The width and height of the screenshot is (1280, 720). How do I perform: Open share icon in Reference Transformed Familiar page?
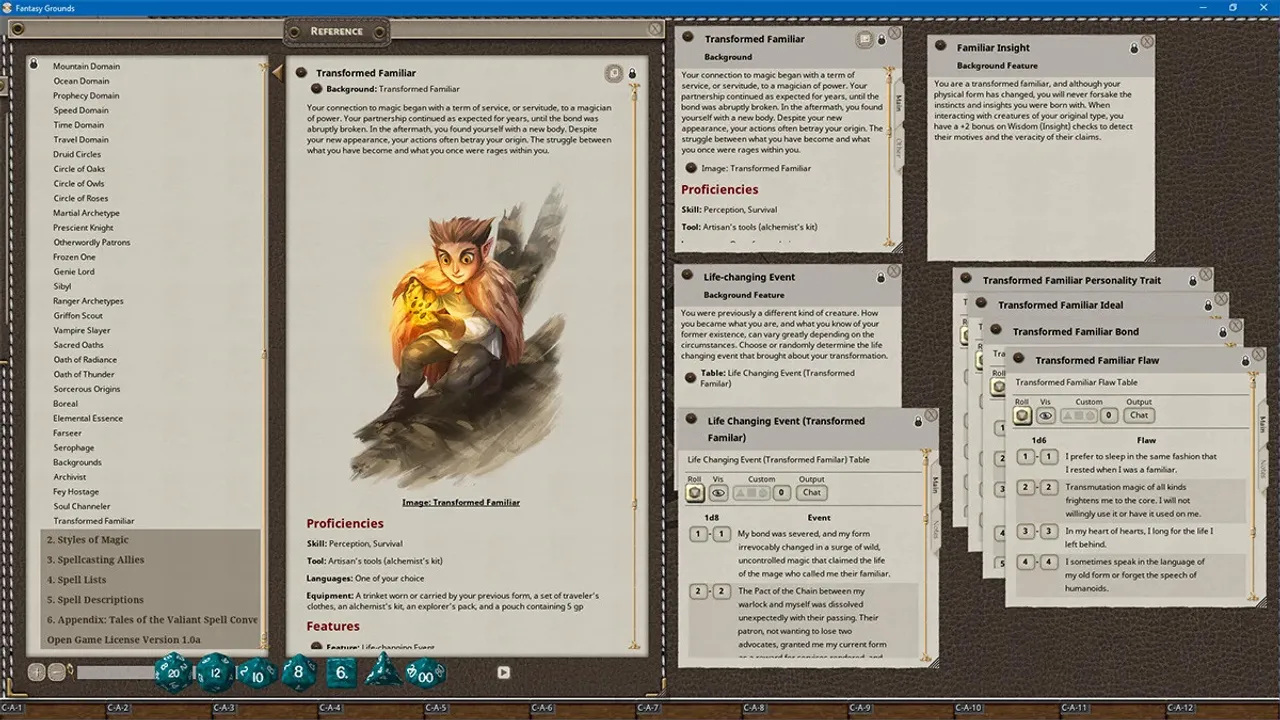coord(614,73)
